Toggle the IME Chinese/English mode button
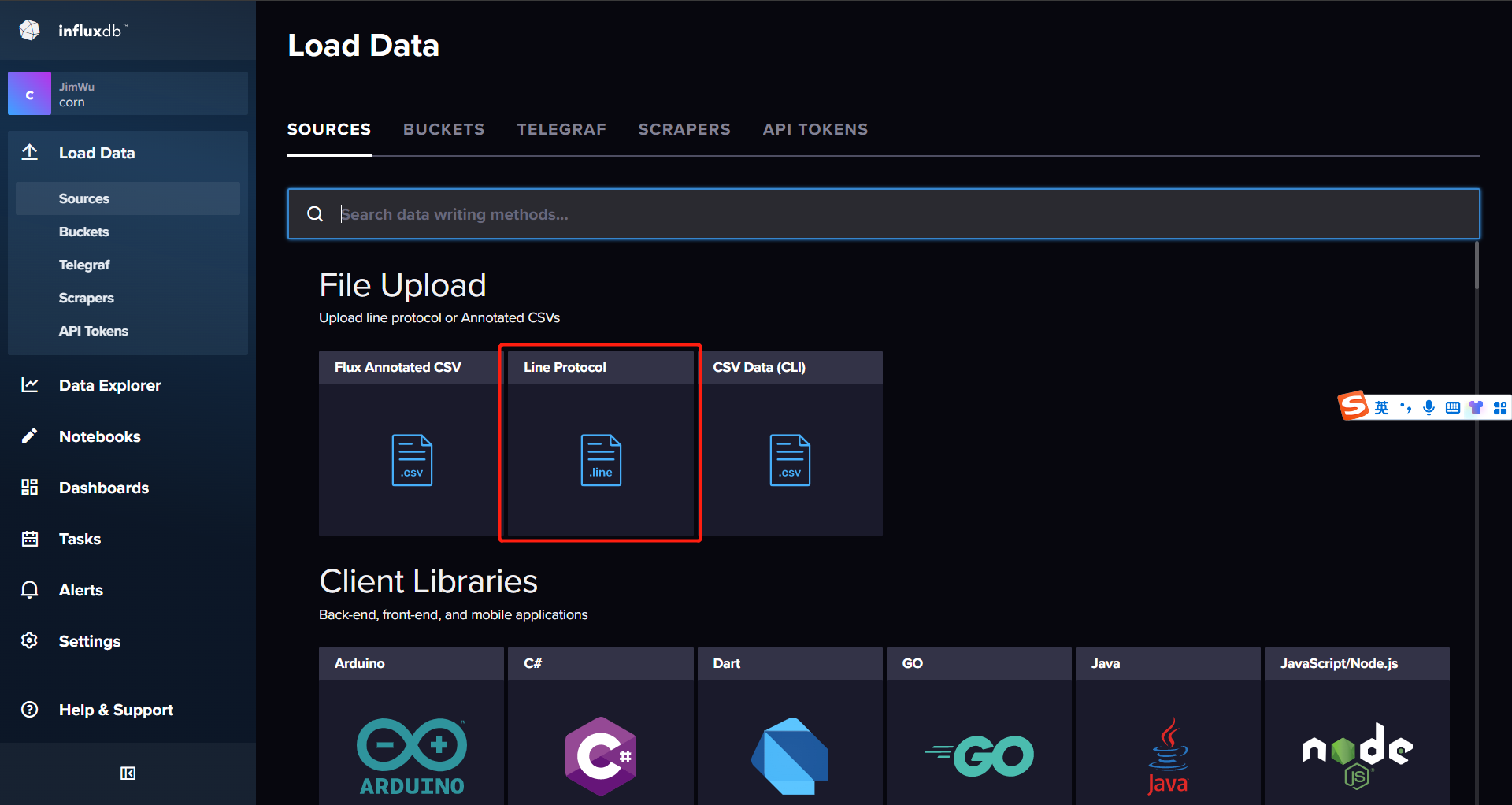 [x=1382, y=407]
